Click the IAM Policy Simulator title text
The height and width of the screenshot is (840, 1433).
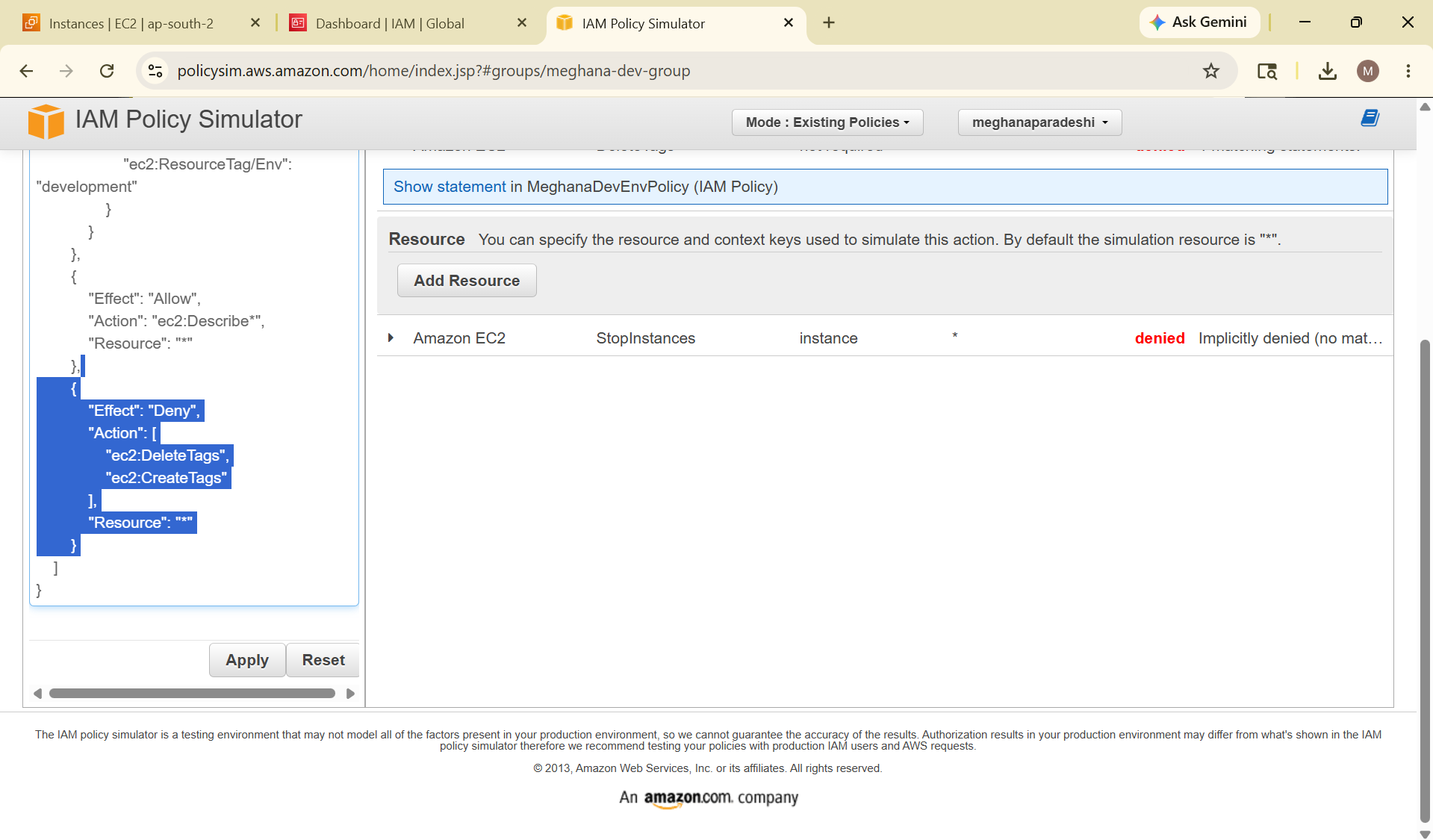189,119
